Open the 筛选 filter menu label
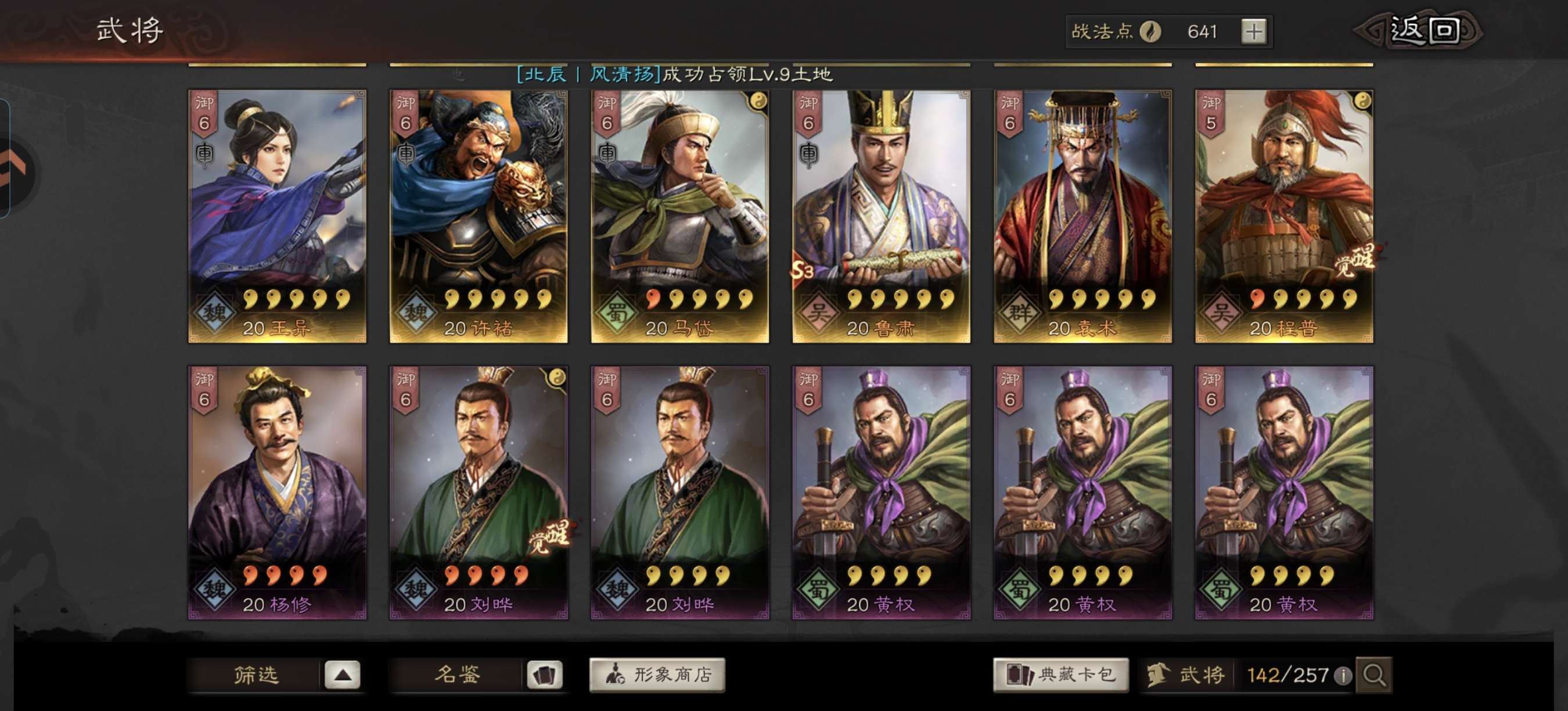This screenshot has height=711, width=1568. point(256,675)
